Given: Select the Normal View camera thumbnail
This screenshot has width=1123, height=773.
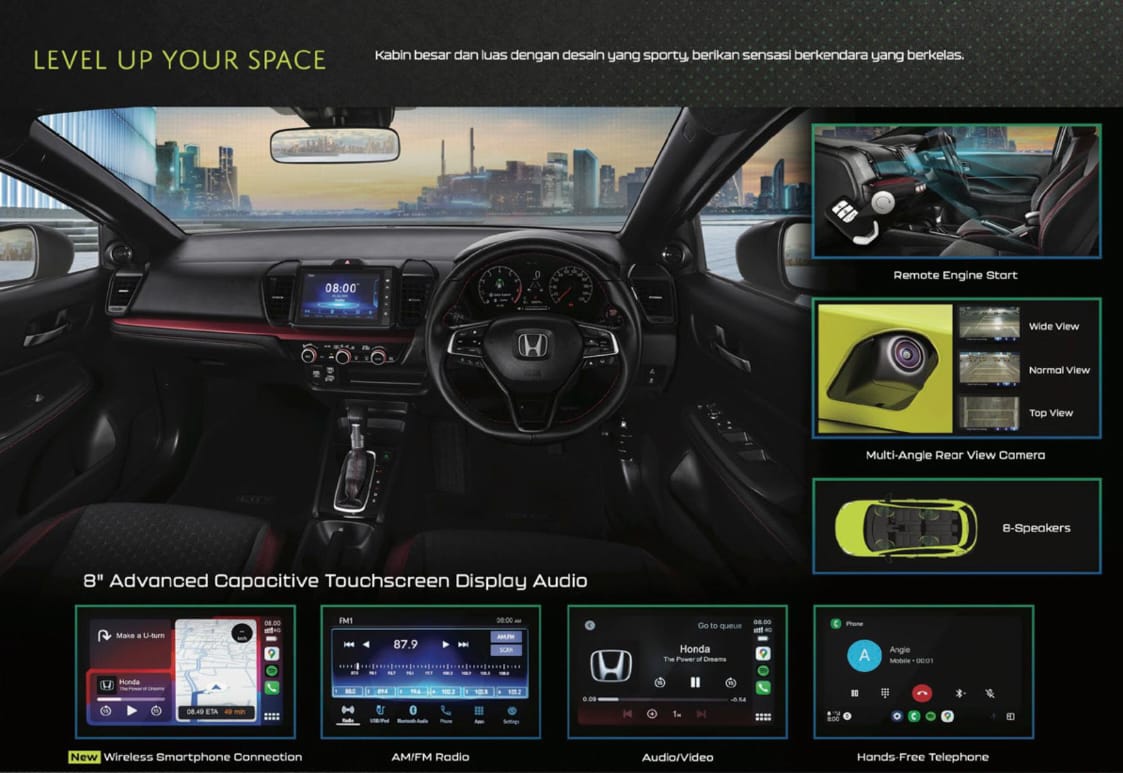Looking at the screenshot, I should click(x=989, y=368).
